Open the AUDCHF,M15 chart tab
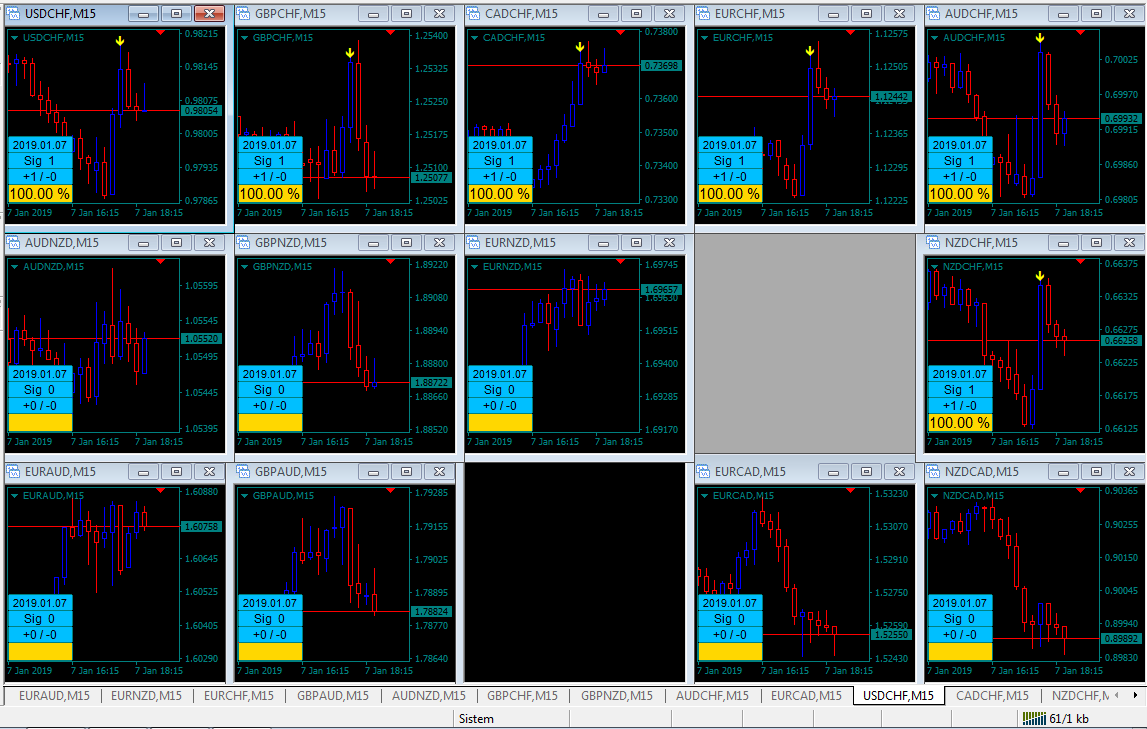 pos(712,695)
